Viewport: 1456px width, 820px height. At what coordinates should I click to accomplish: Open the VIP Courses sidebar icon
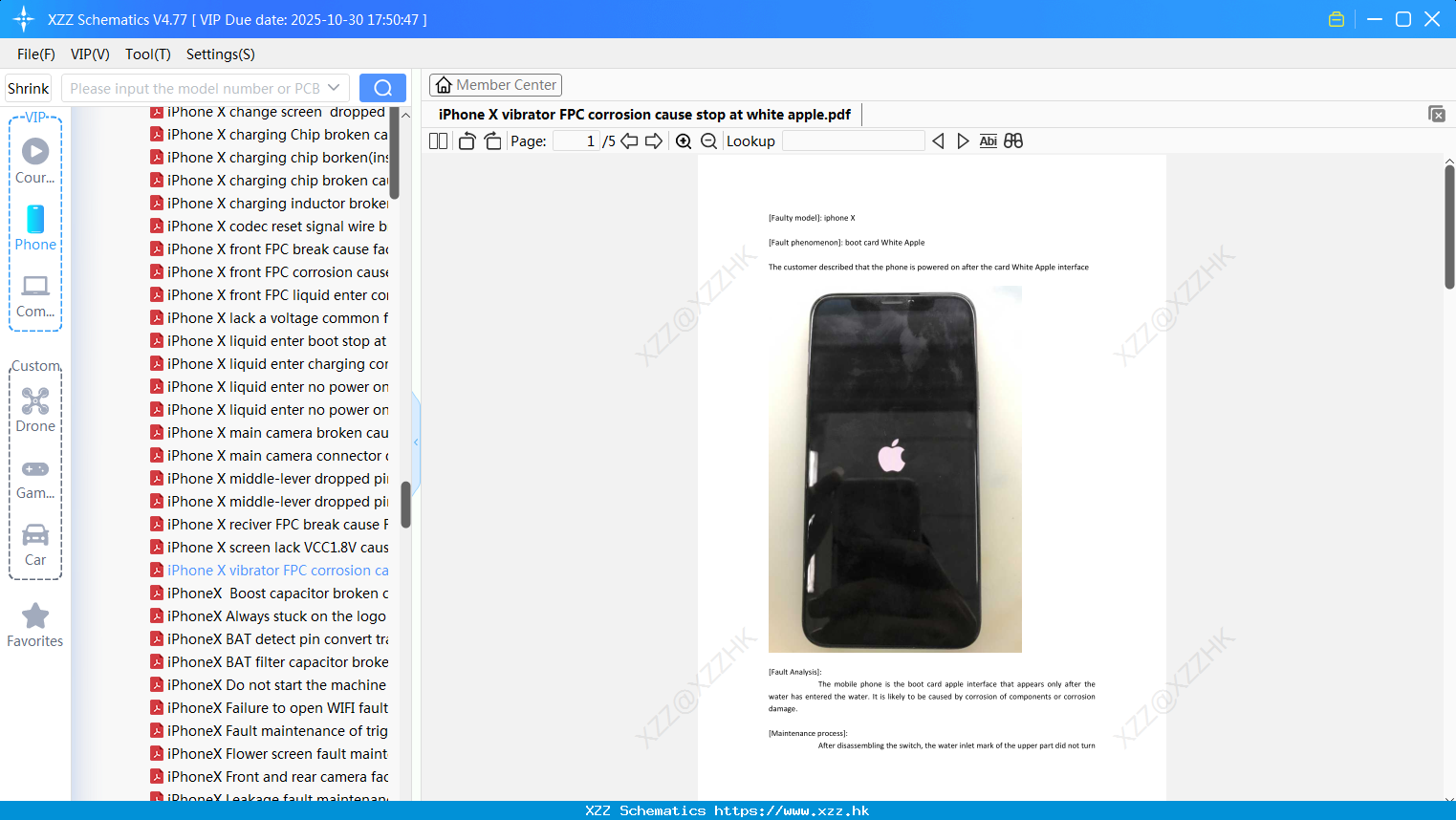click(x=35, y=161)
